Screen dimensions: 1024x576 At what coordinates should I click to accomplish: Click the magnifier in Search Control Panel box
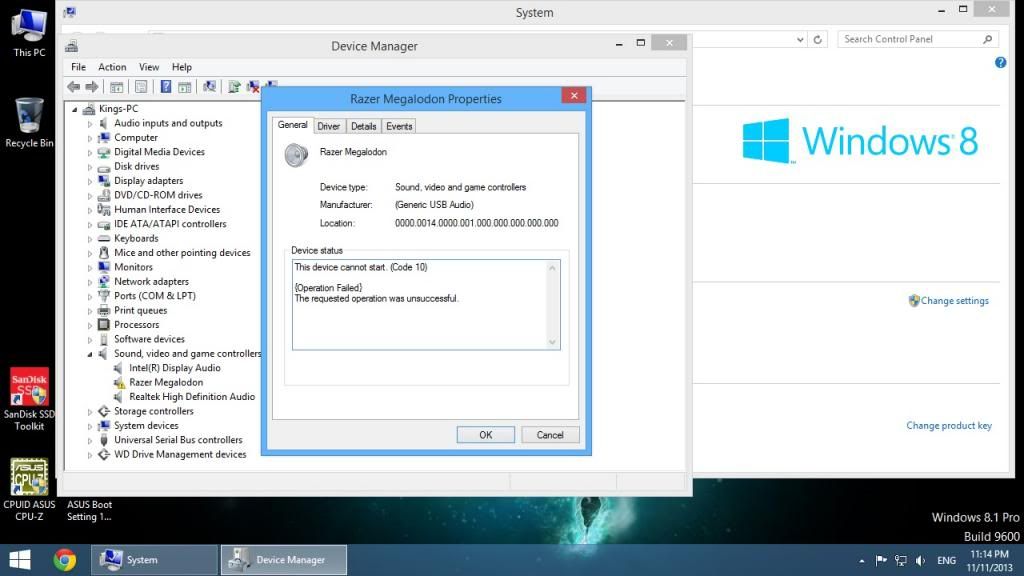point(987,39)
